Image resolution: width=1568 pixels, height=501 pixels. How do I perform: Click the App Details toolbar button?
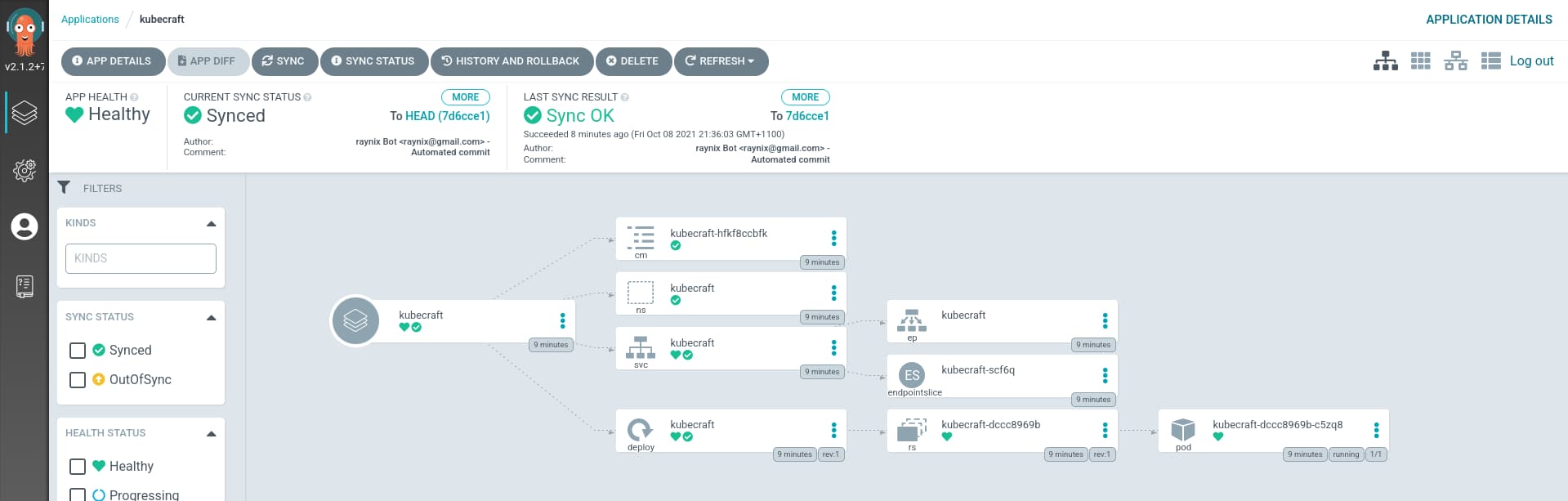[111, 61]
